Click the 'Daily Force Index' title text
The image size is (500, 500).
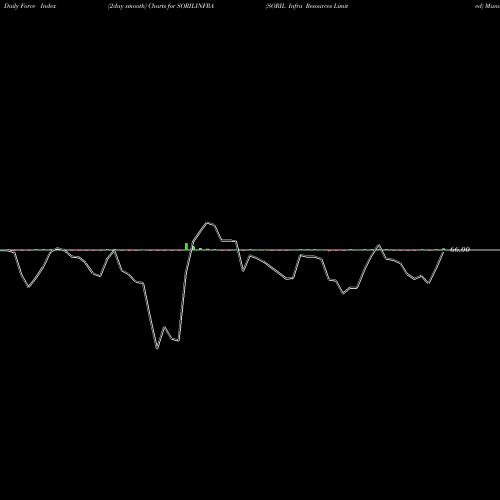click(30, 6)
